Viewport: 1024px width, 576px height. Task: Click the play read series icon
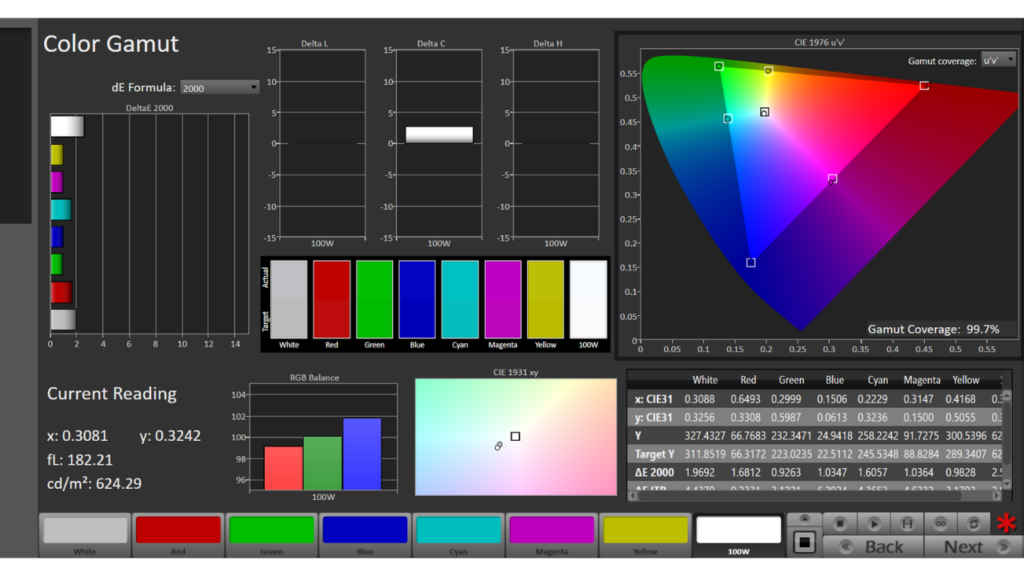[x=873, y=523]
